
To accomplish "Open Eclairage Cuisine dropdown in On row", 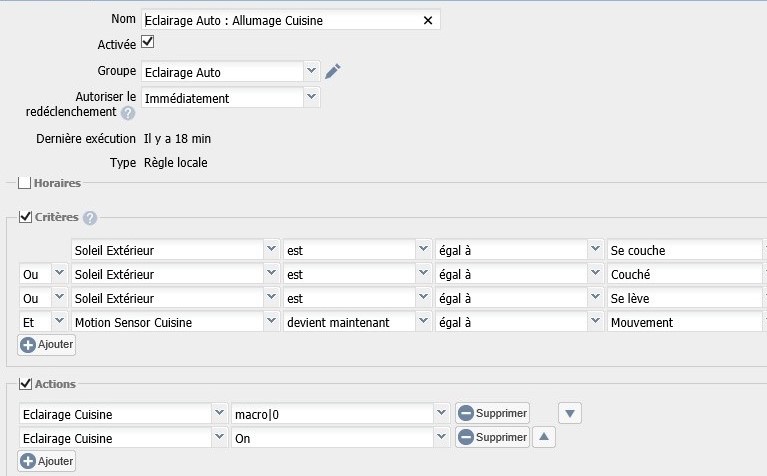I will pos(219,437).
